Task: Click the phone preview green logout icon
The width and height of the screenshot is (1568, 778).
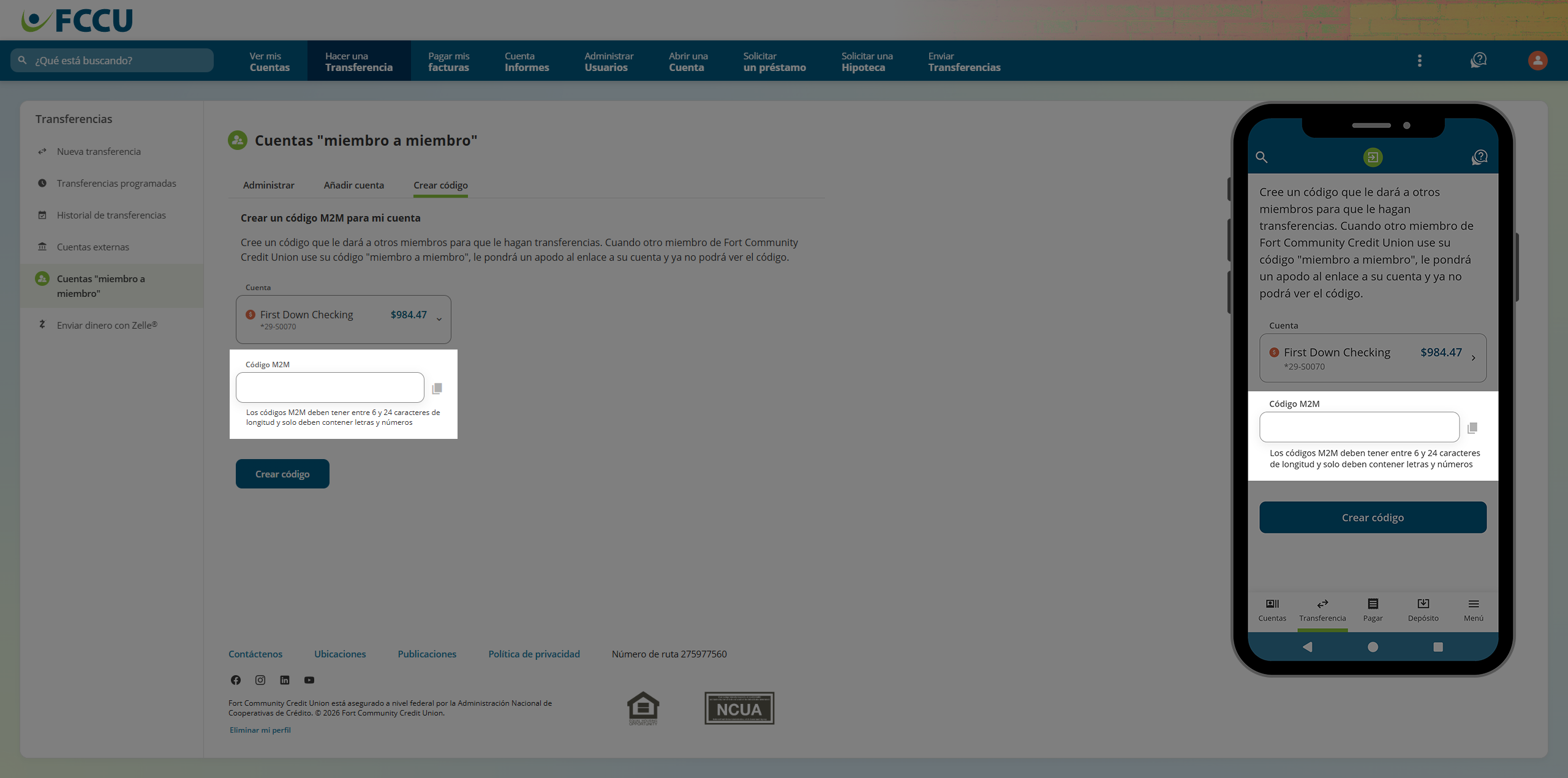Action: (1373, 157)
